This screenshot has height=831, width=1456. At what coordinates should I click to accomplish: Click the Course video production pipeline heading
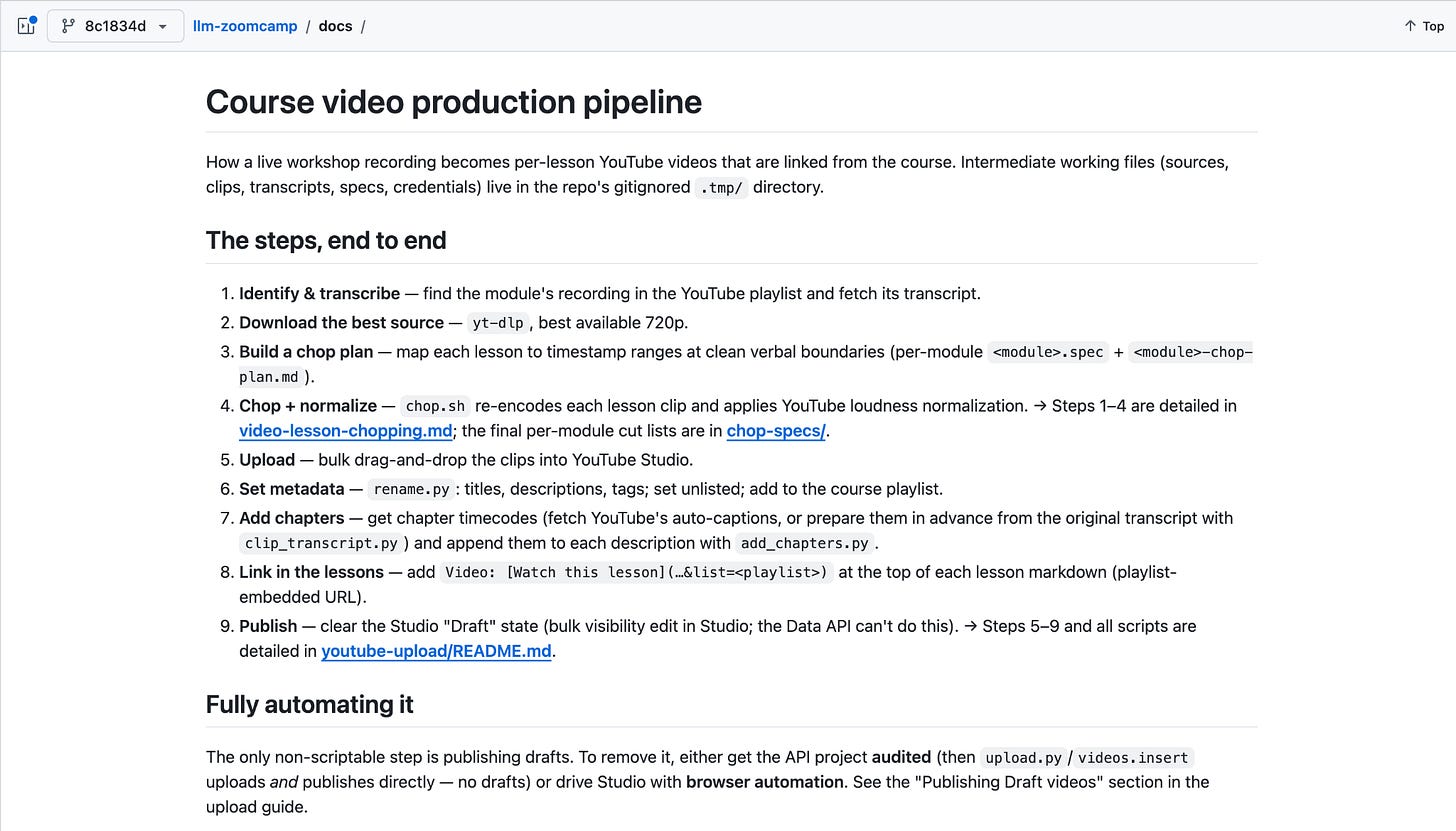coord(454,102)
